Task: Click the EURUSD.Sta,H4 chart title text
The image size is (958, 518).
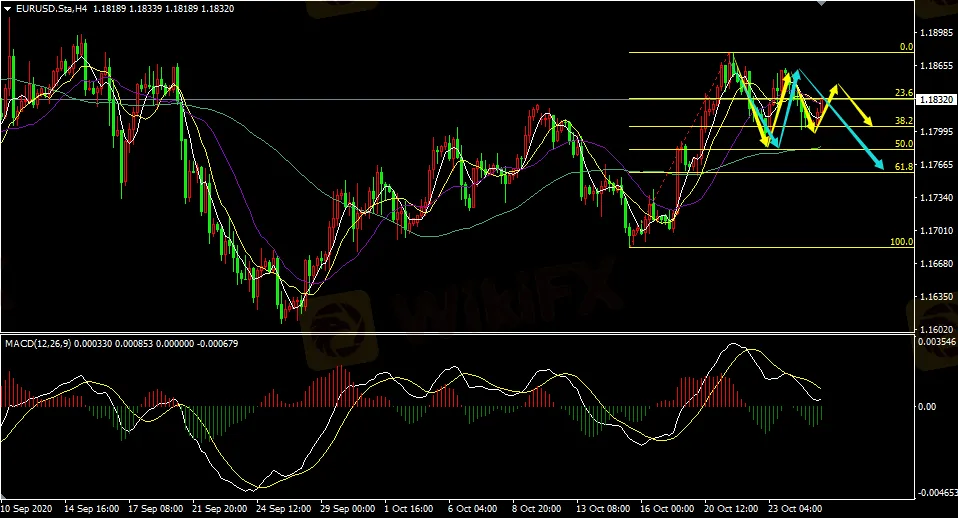Action: click(48, 8)
